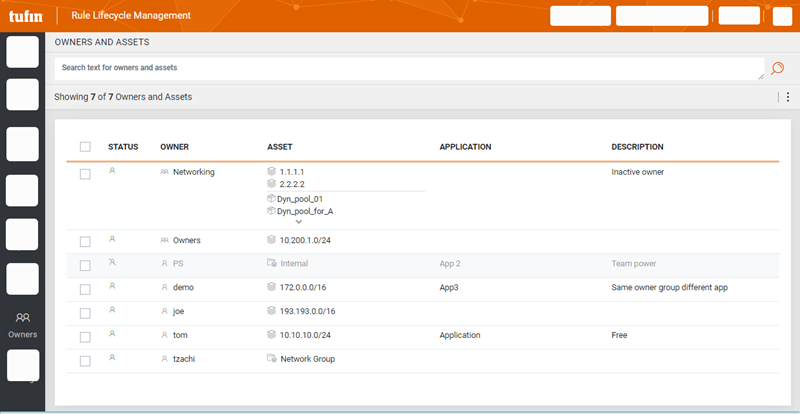Click the status icon for joe

112,309
